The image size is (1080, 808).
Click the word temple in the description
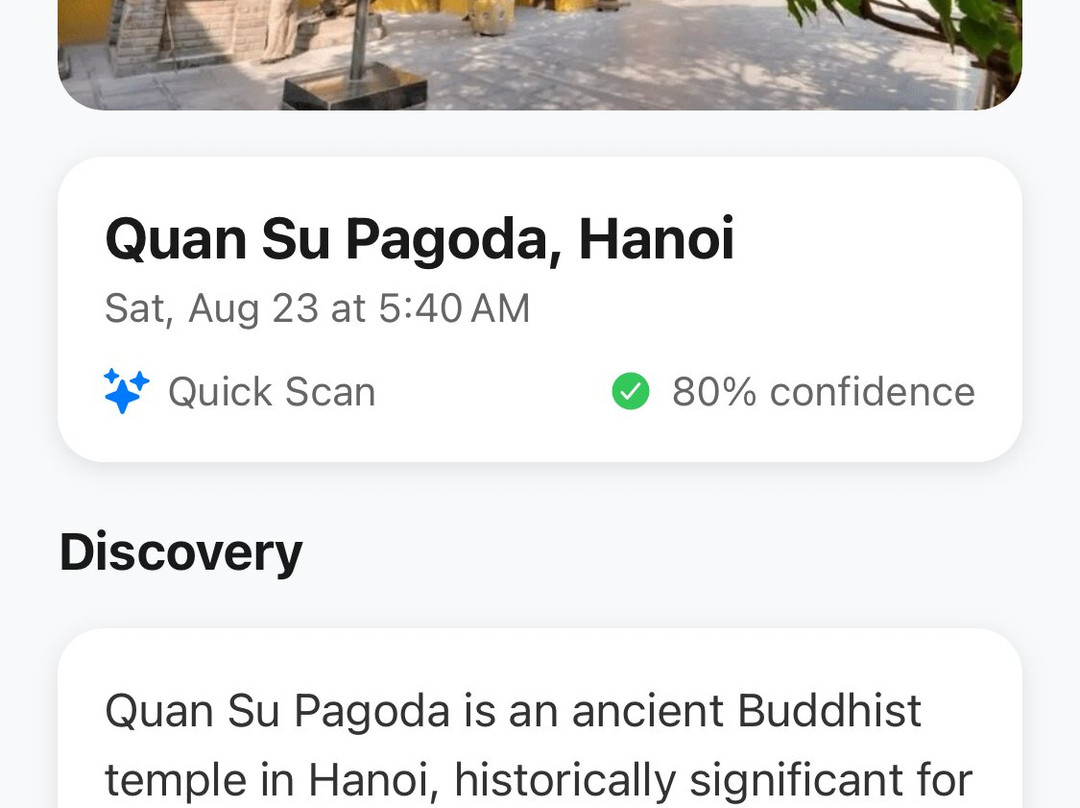pos(176,781)
